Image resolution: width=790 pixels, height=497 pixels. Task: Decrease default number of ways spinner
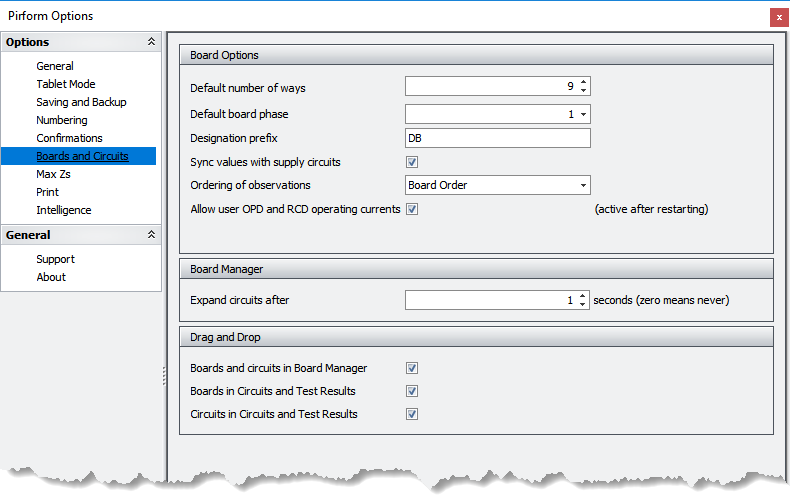(583, 92)
